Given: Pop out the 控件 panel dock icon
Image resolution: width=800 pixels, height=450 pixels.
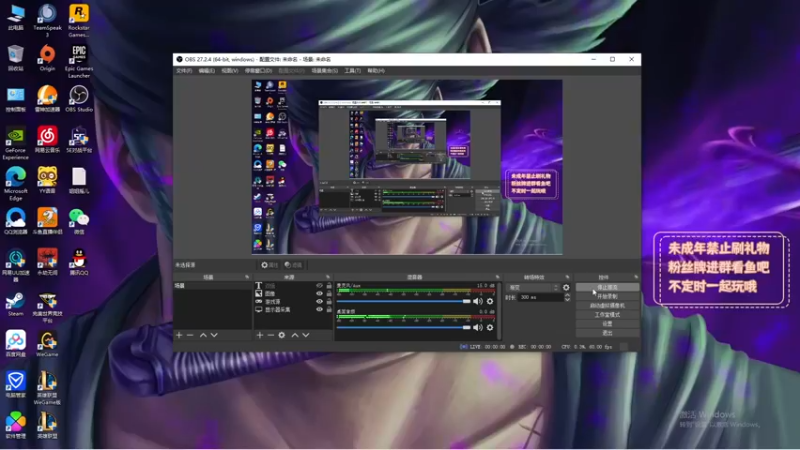Looking at the screenshot, I should (x=636, y=277).
